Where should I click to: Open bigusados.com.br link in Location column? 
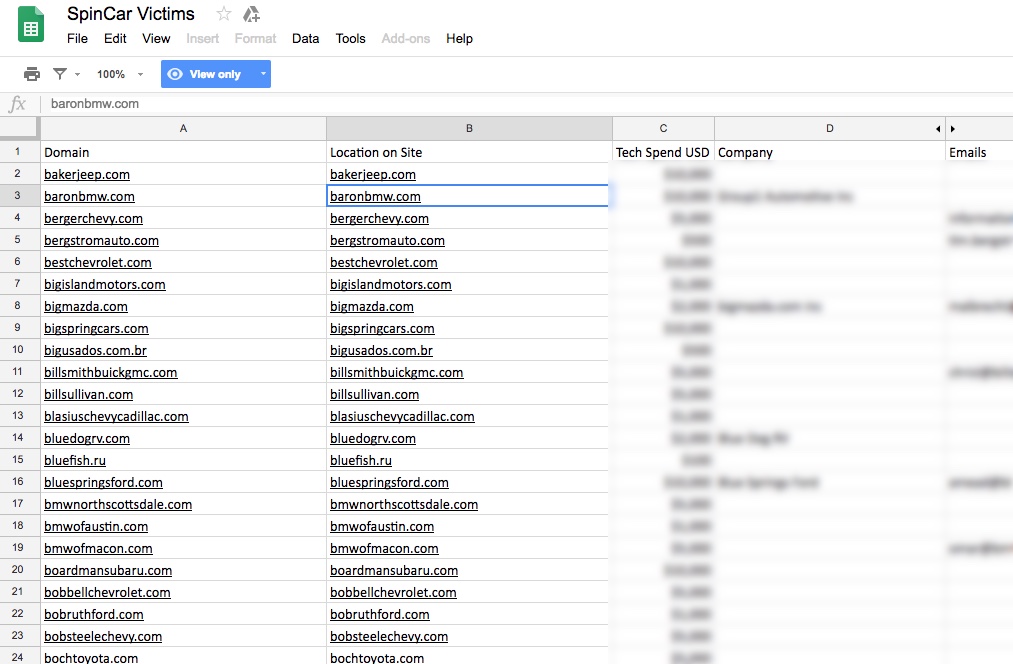381,350
